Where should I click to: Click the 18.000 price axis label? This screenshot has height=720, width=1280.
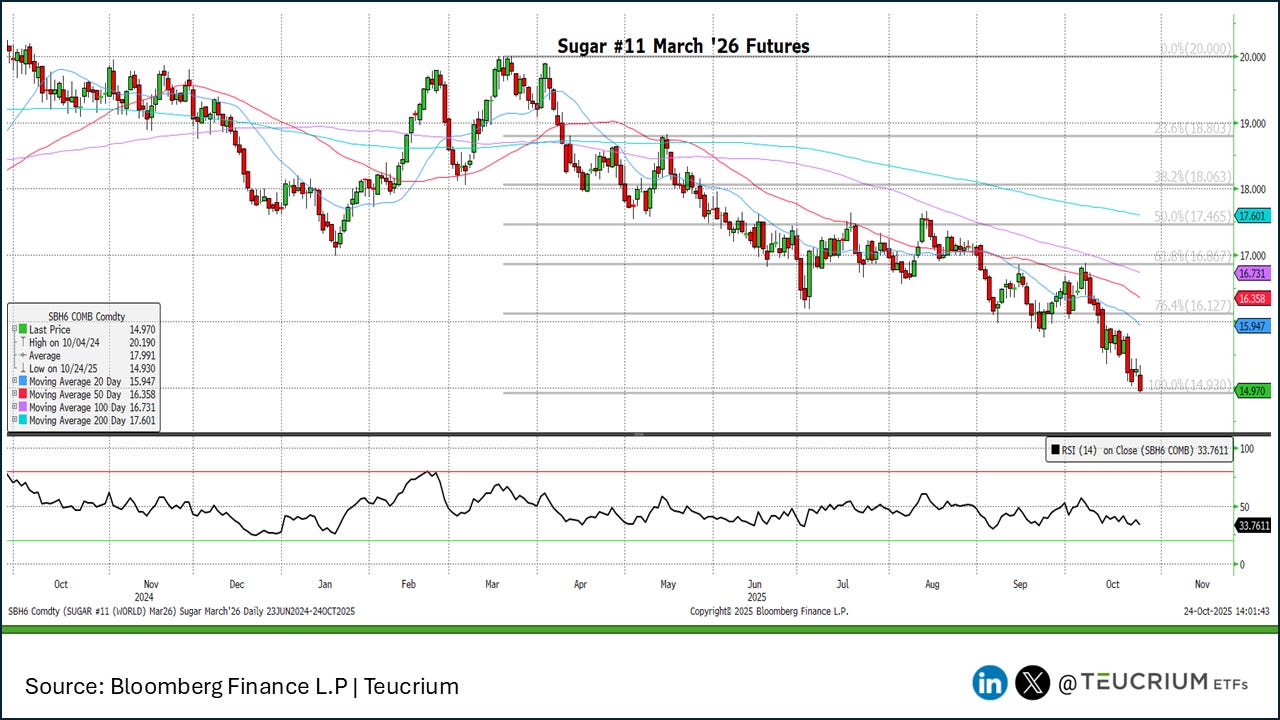[x=1254, y=189]
